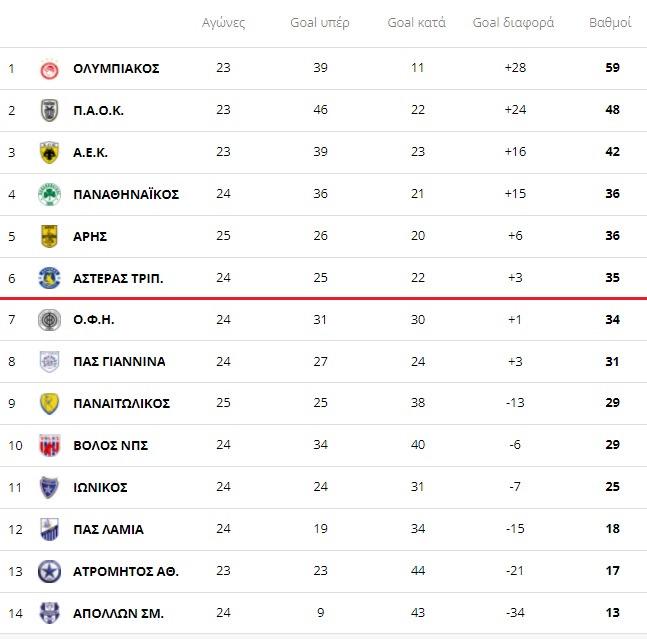
Task: Click the Panathinaikos green shamrock crest
Action: point(48,194)
